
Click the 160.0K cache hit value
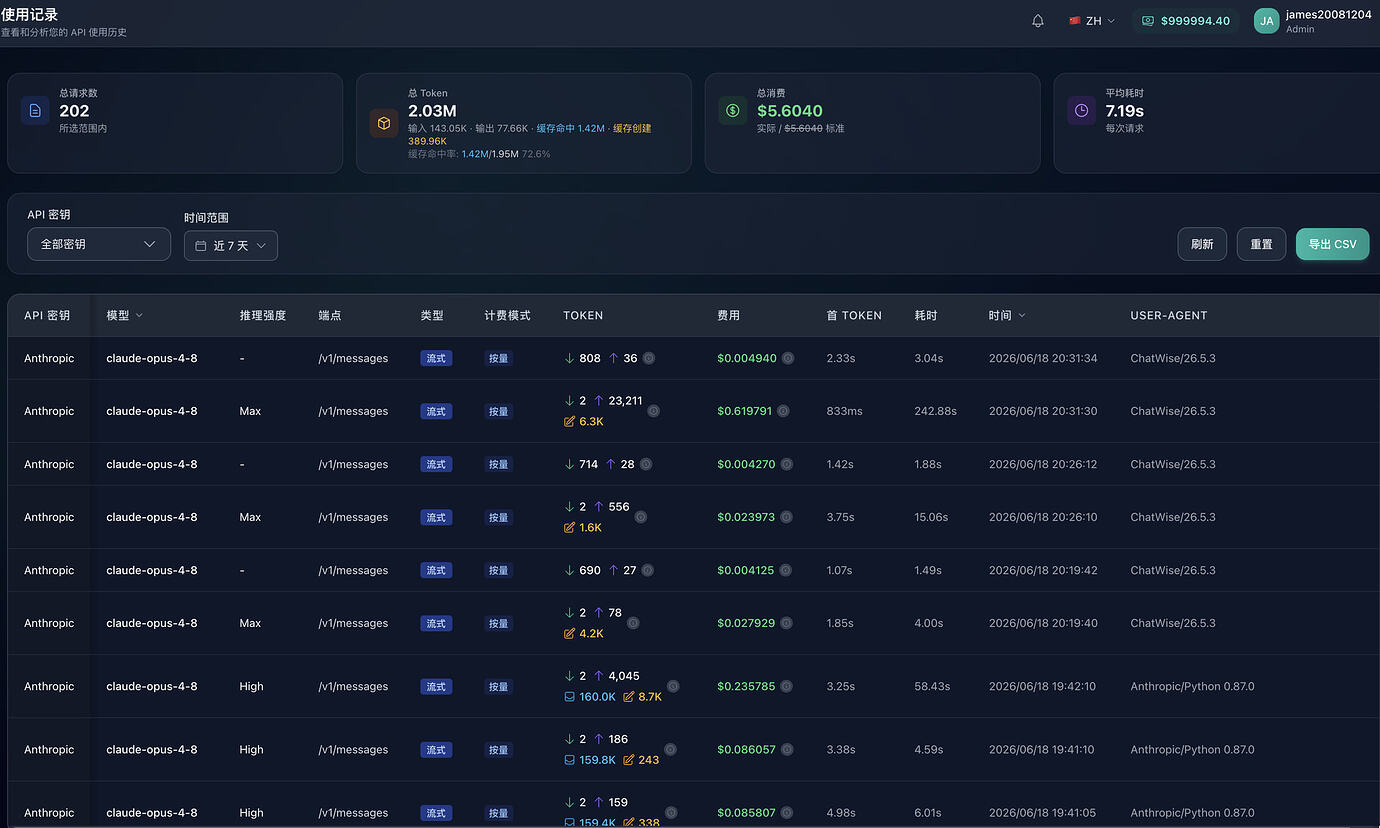(x=598, y=697)
